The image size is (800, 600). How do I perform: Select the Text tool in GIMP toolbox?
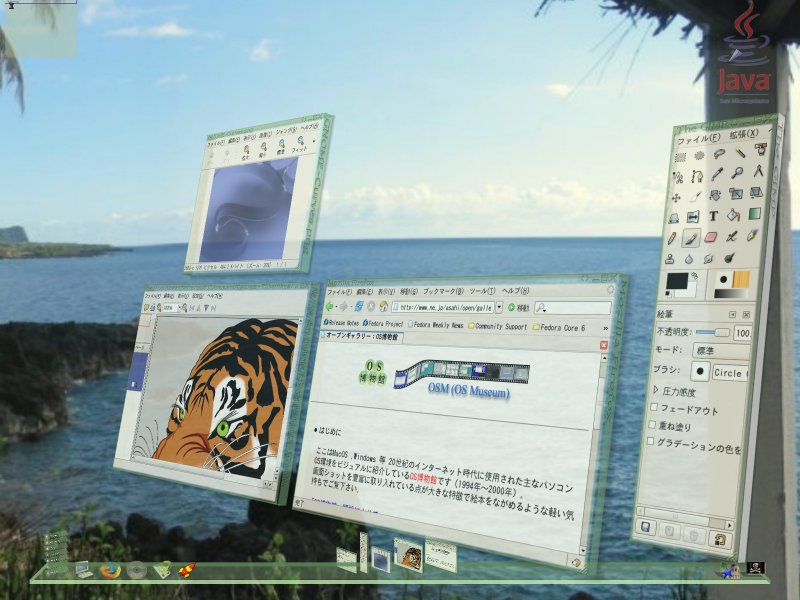click(714, 215)
